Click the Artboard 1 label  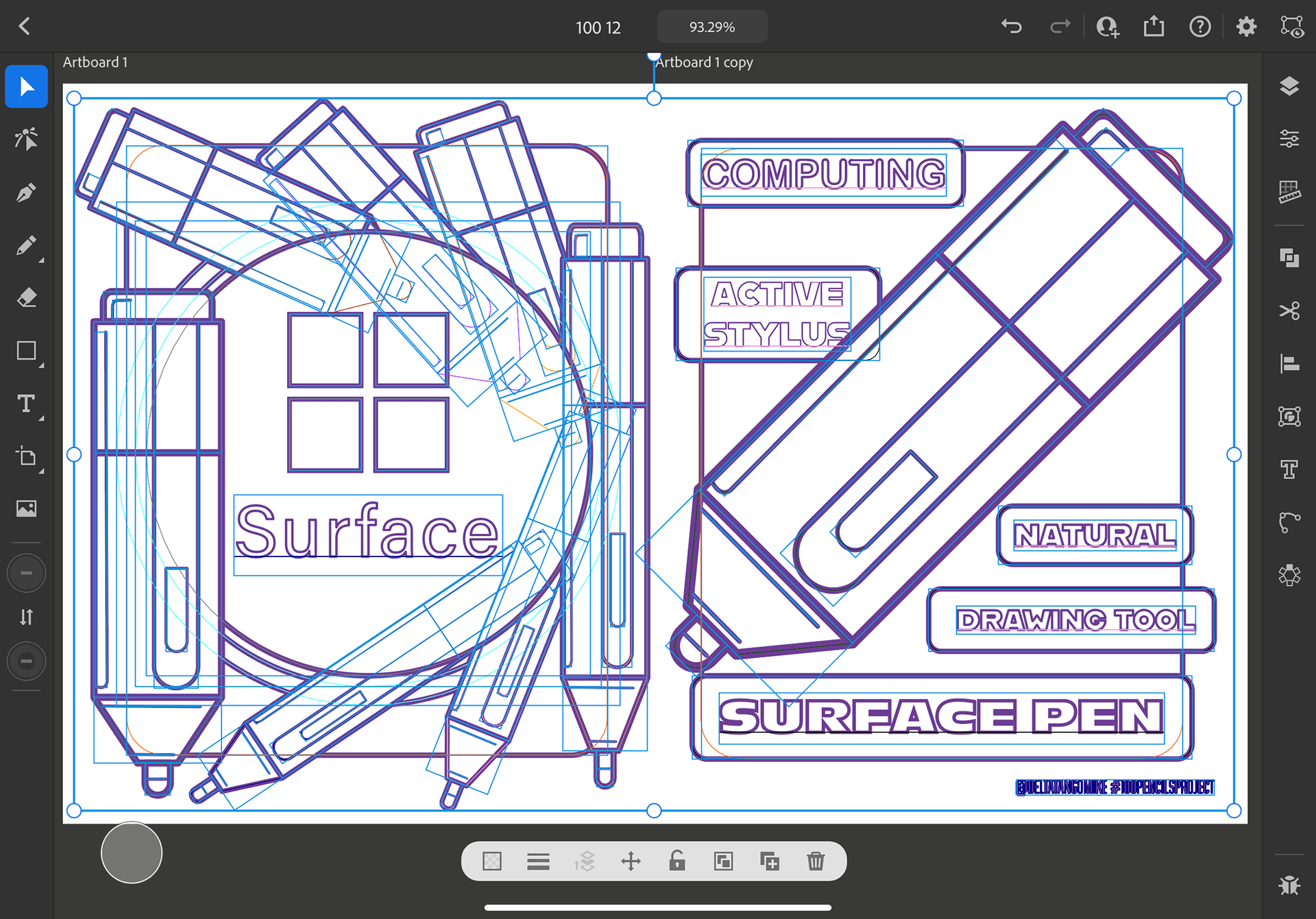(x=95, y=62)
